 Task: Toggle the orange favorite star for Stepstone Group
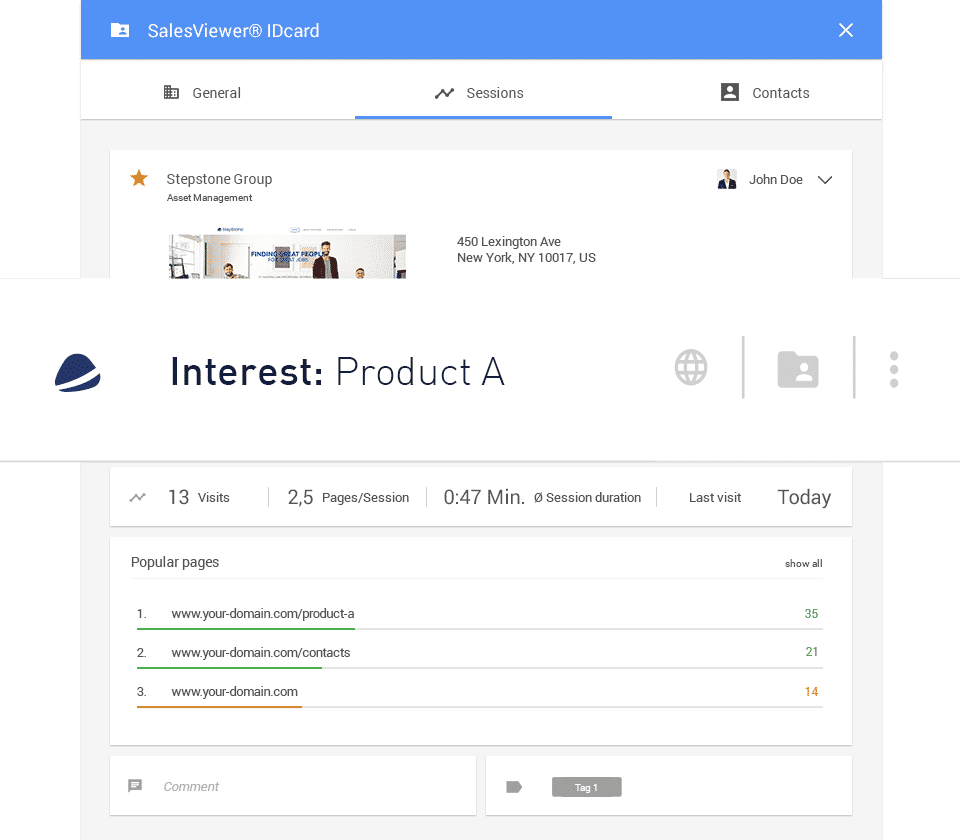point(139,178)
